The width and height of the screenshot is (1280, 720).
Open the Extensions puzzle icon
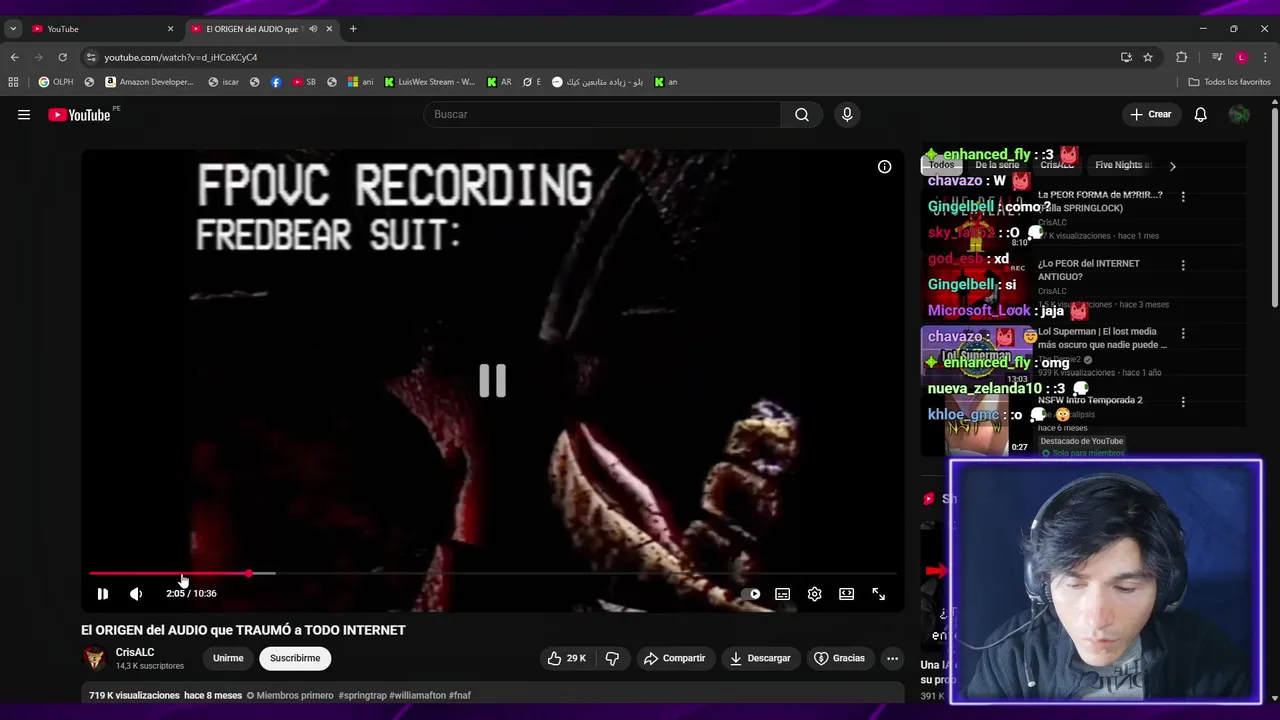click(1181, 57)
